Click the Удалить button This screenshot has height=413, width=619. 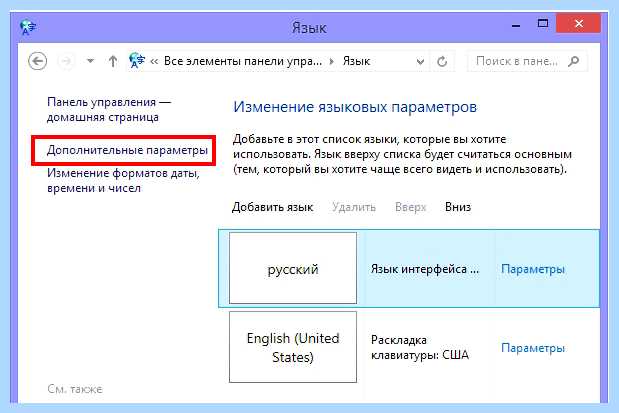click(354, 207)
